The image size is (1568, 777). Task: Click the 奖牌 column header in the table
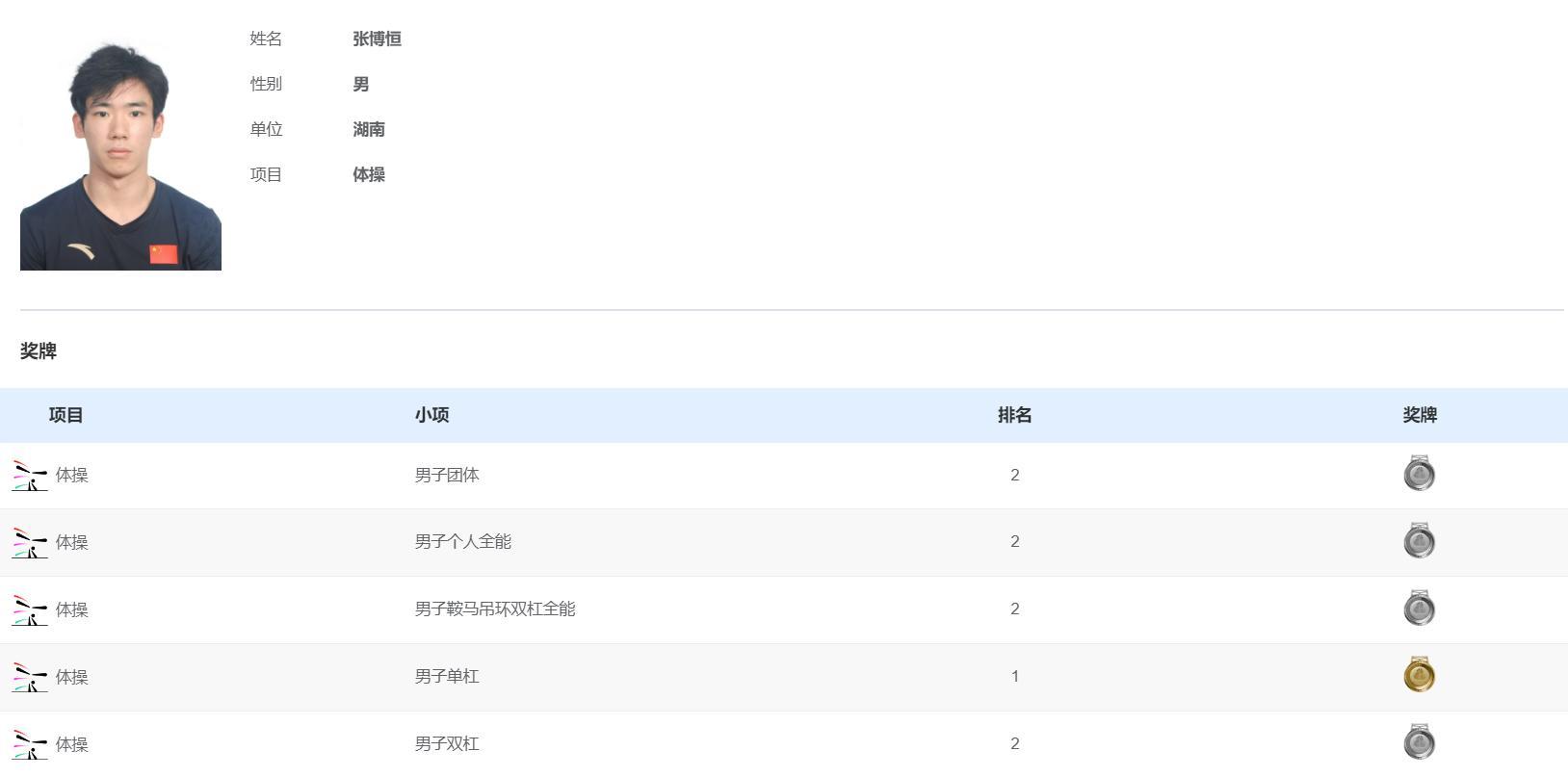click(x=1419, y=415)
